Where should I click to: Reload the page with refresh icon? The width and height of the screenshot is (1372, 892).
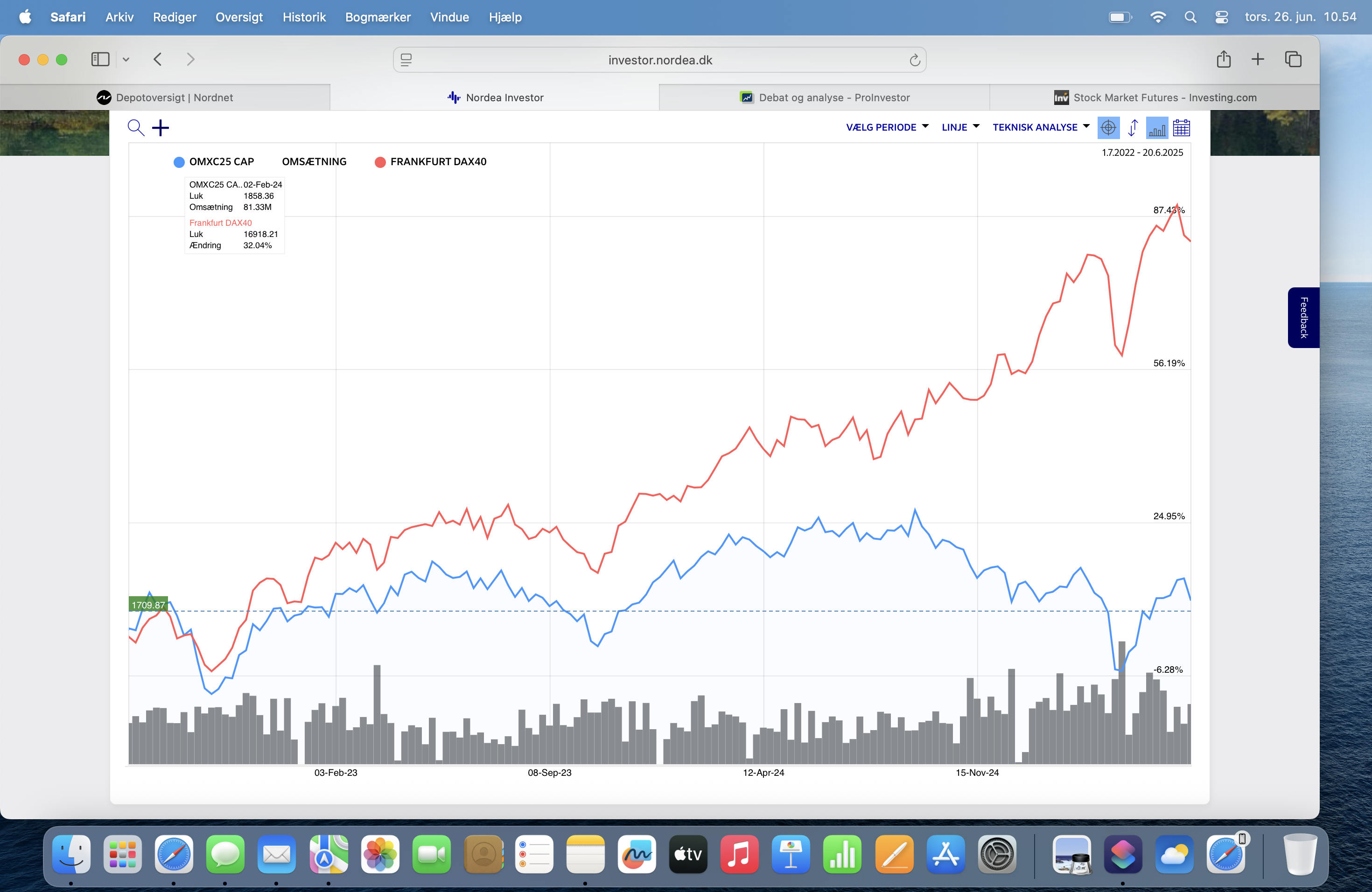[x=914, y=60]
